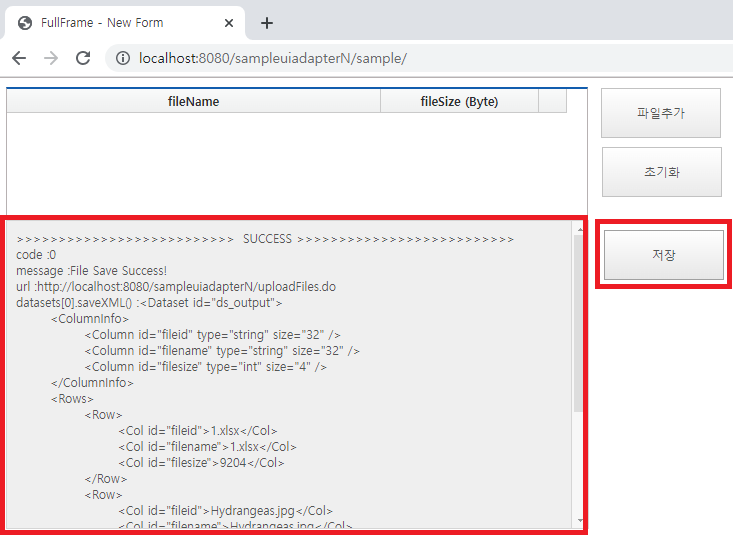Click the blank header cell after fileSize

pyautogui.click(x=552, y=101)
